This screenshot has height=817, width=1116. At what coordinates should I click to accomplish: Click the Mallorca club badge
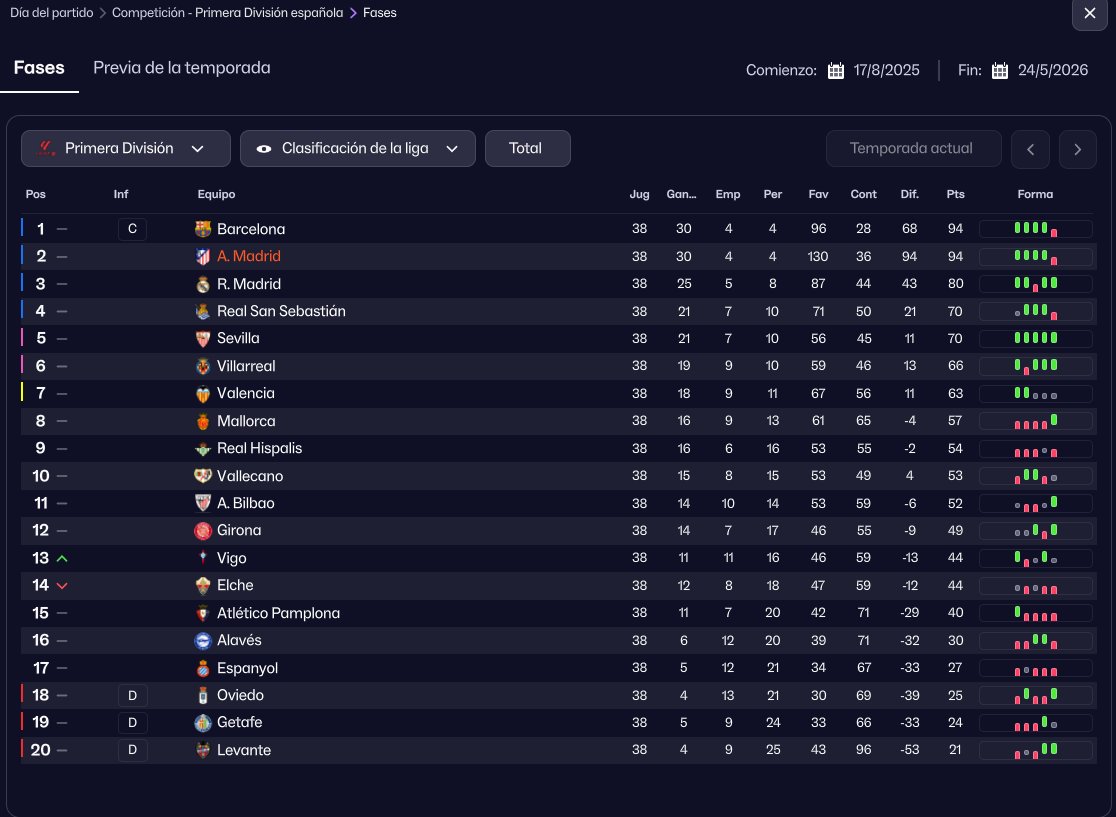tap(204, 421)
